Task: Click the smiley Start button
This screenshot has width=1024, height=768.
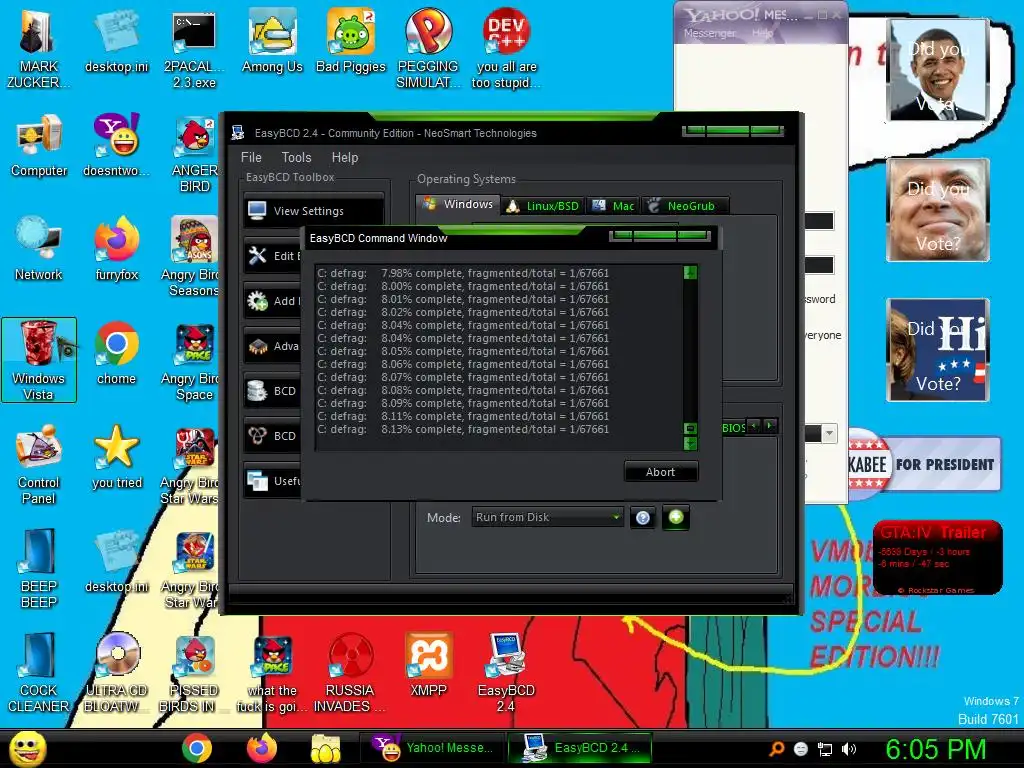Action: (27, 748)
